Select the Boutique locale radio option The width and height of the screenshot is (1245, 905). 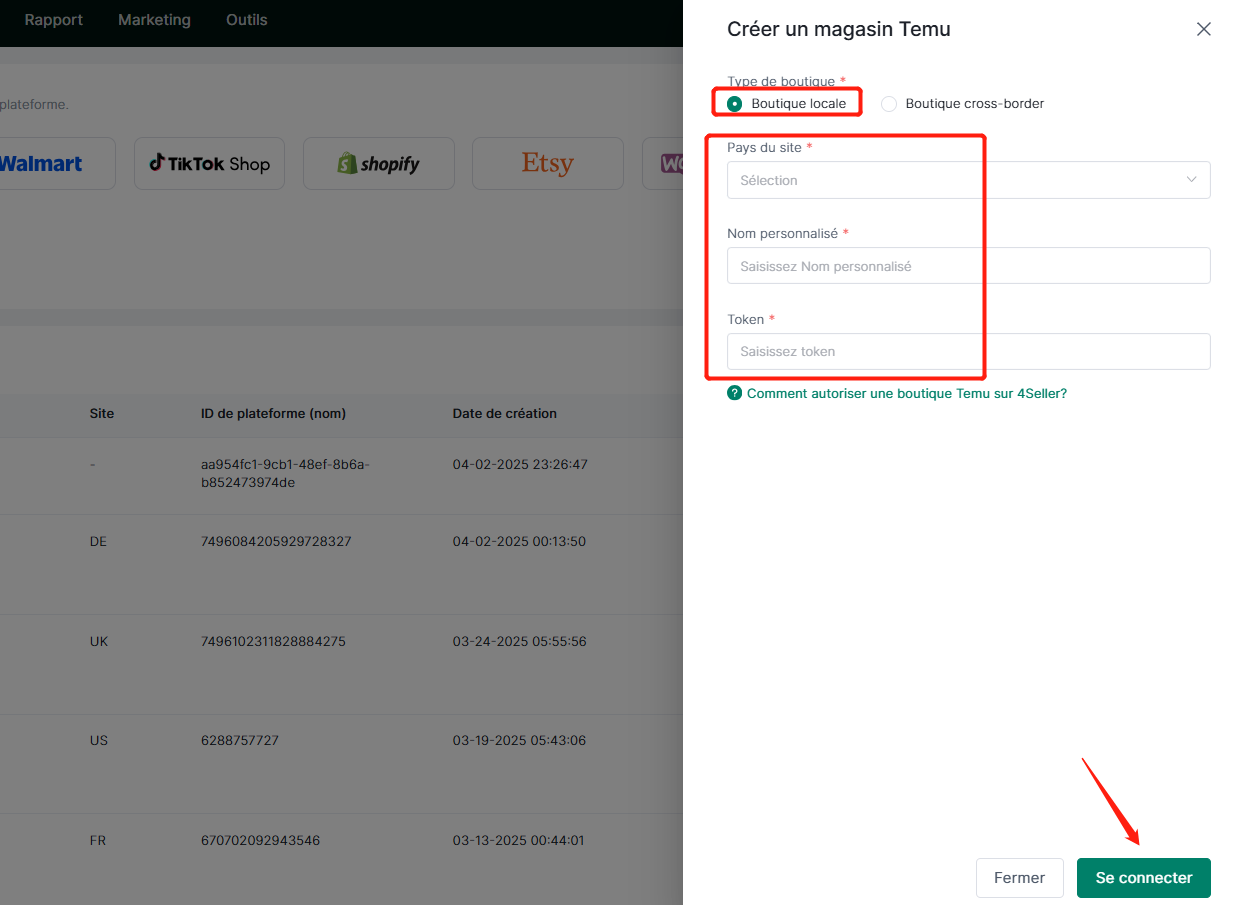point(735,104)
